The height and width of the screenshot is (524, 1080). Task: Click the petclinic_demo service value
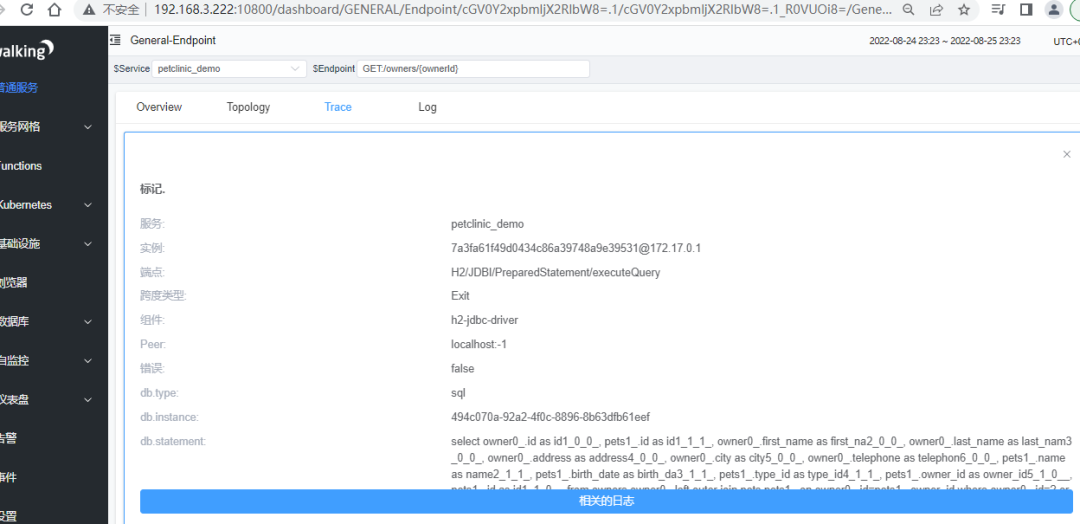tap(488, 224)
